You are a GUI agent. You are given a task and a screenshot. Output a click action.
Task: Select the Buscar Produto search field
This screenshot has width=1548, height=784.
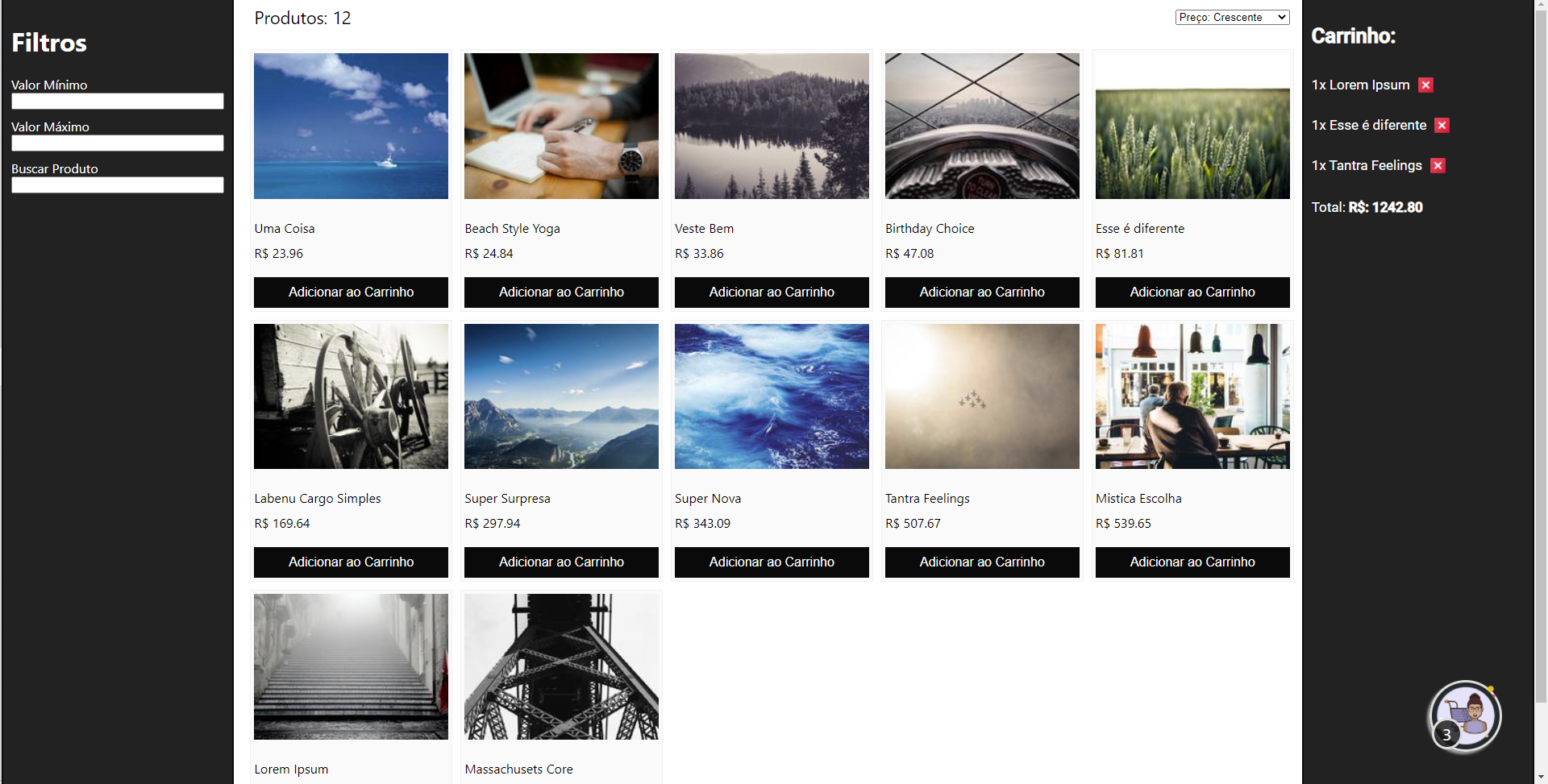click(118, 185)
